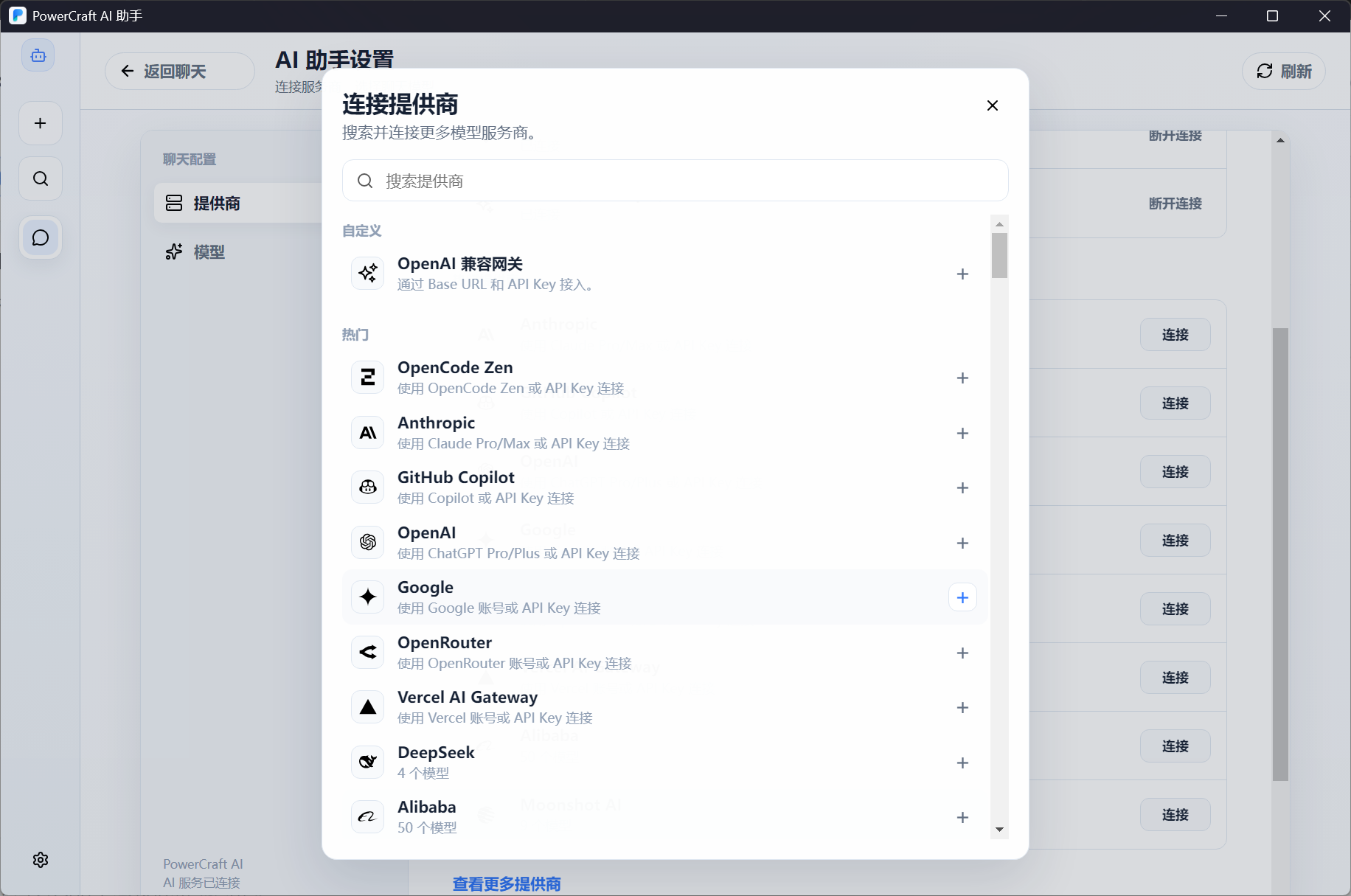Click the Anthropic logo icon
Viewport: 1351px width, 896px height.
[368, 433]
